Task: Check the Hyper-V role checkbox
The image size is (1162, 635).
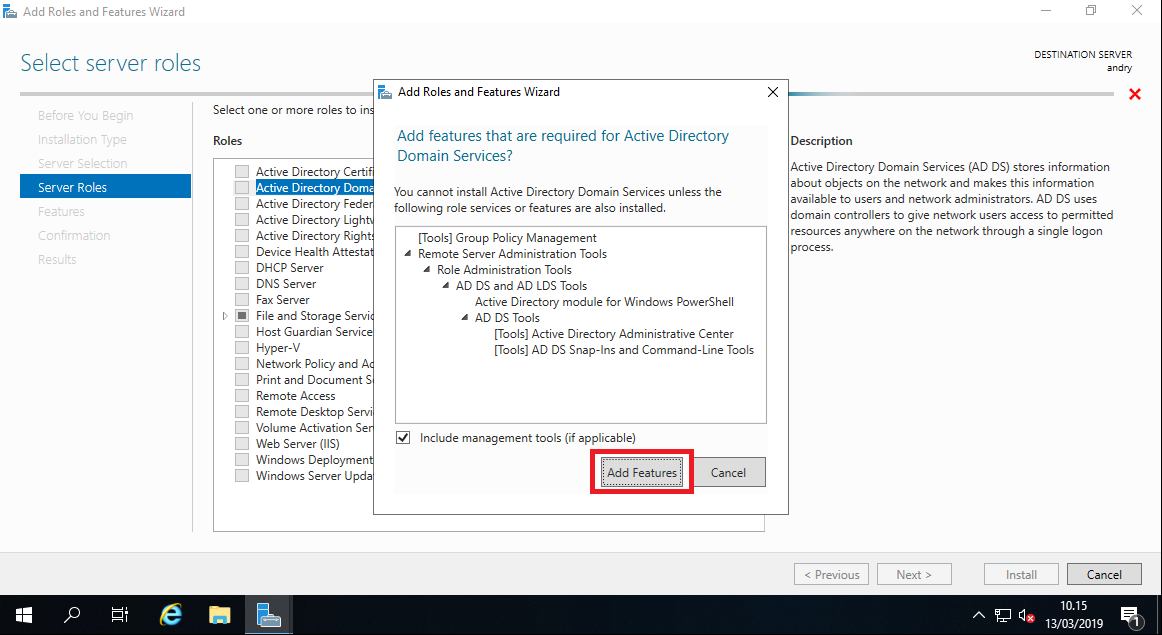Action: coord(242,348)
